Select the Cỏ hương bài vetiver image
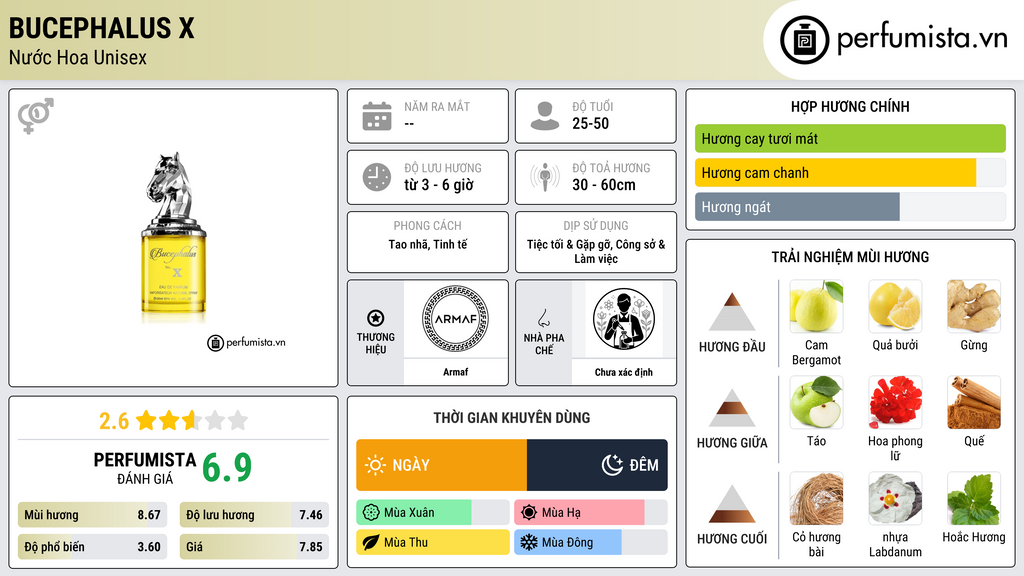This screenshot has width=1024, height=576. coord(816,499)
